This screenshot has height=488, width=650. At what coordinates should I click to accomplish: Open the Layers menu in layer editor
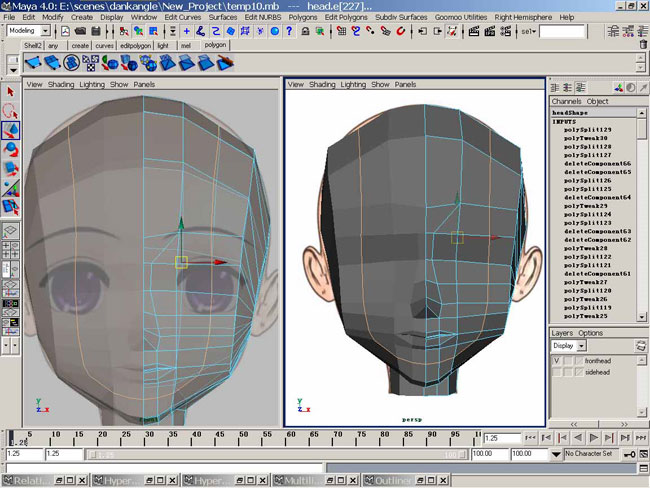click(562, 333)
